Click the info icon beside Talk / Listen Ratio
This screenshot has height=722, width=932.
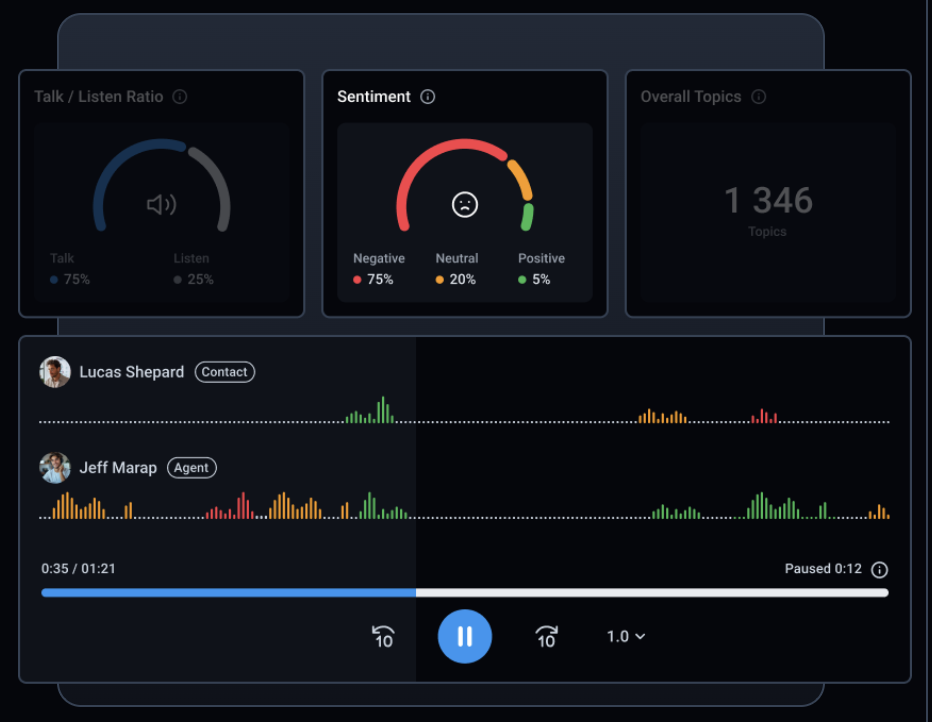tap(180, 97)
